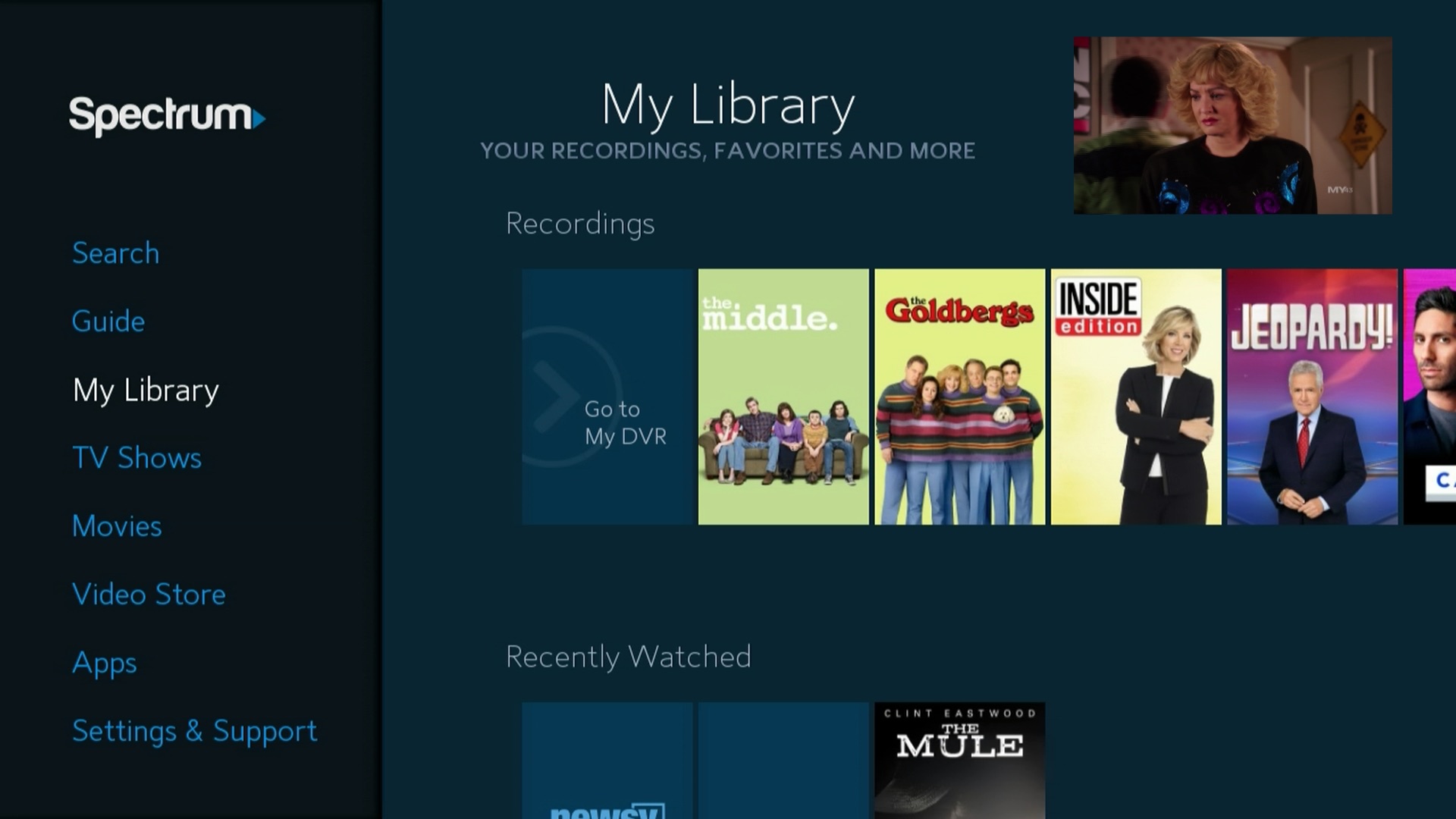Image resolution: width=1456 pixels, height=819 pixels.
Task: Select The Goldbergs recording thumbnail
Action: (959, 395)
